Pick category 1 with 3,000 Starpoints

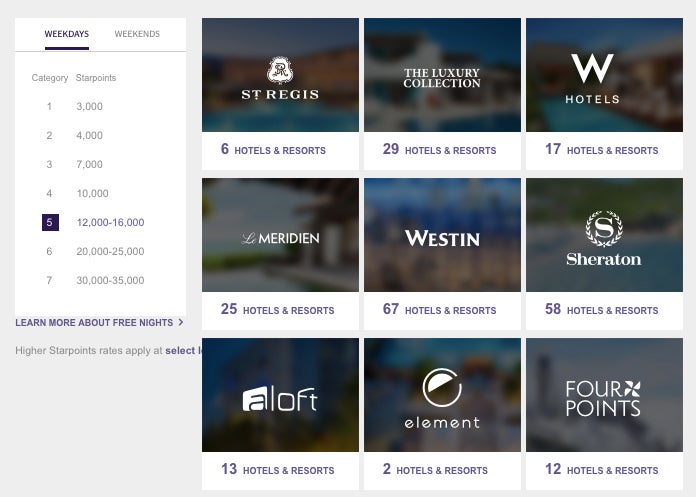75,106
